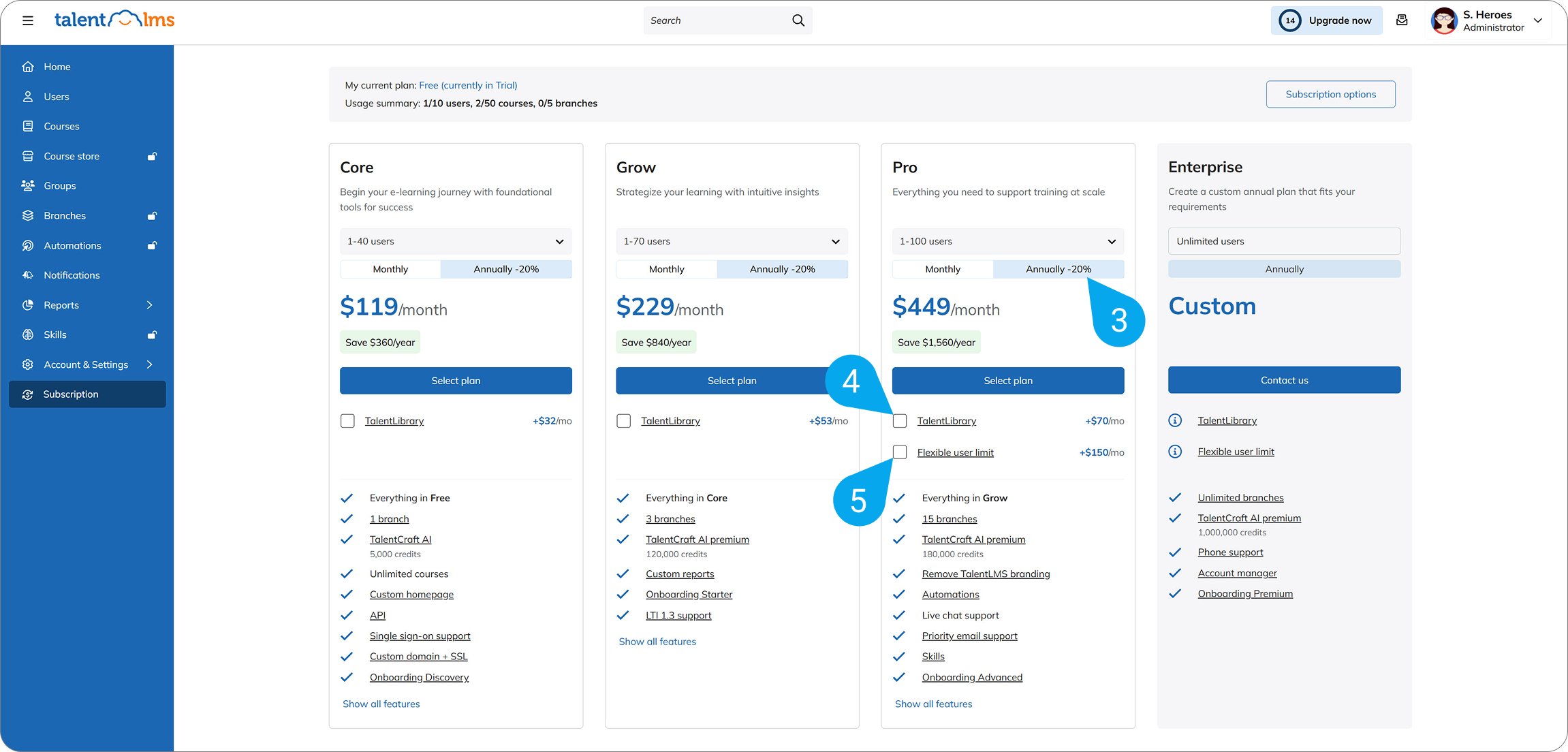This screenshot has height=752, width=1568.
Task: Check the Grow plan TalentLibrary checkbox
Action: pyautogui.click(x=623, y=421)
